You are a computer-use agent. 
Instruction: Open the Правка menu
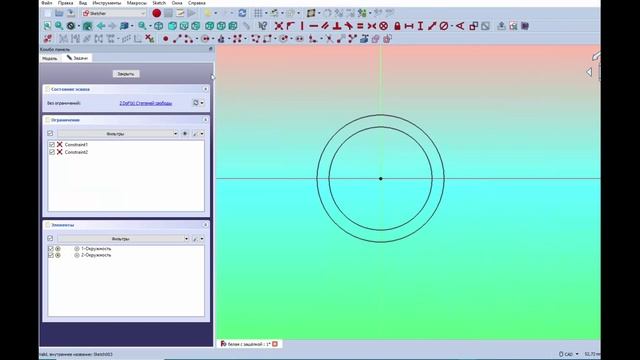(x=65, y=3)
